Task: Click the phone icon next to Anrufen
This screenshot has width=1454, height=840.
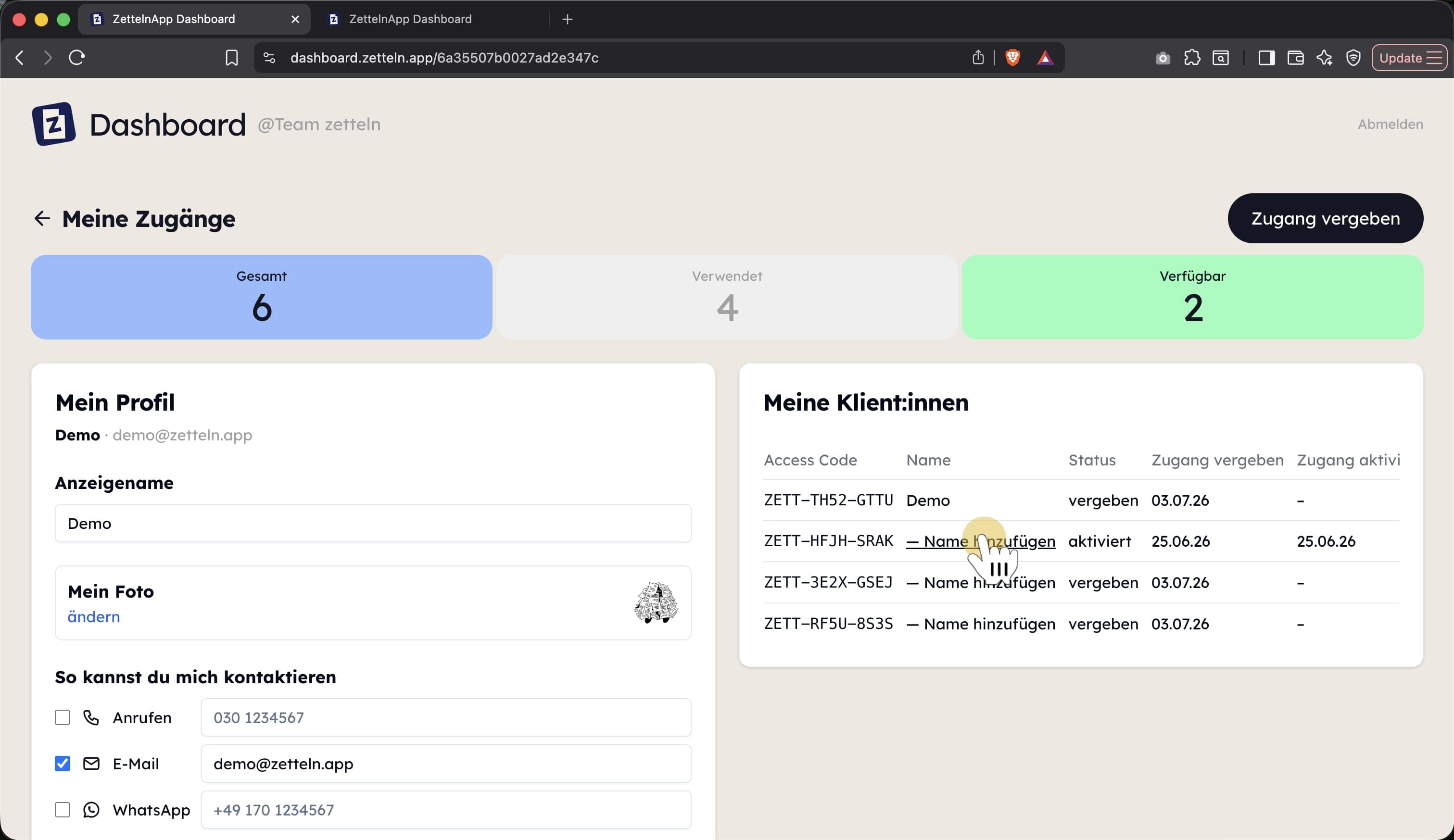Action: 91,717
